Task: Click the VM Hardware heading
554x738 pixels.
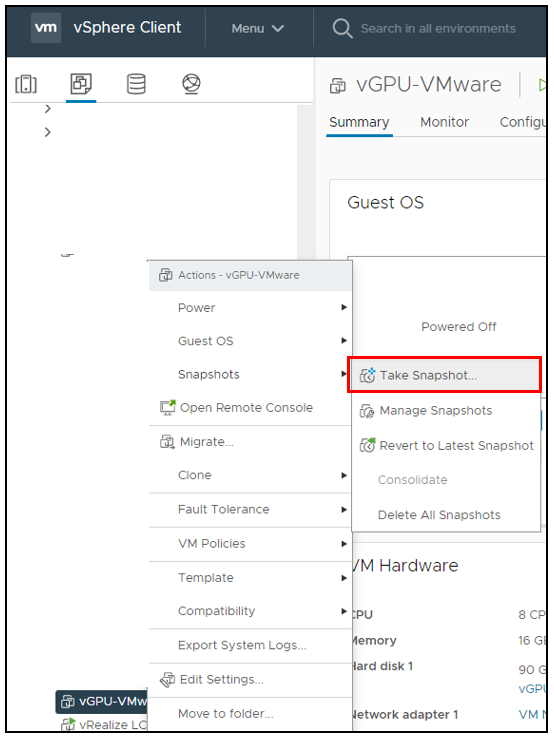Action: coord(405,565)
